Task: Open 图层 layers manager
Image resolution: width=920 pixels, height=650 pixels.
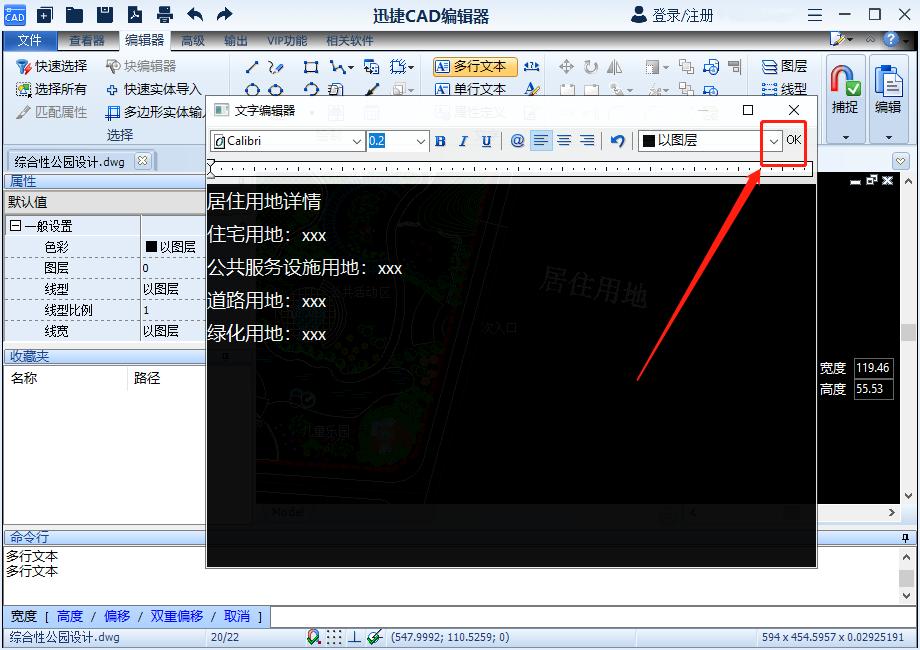Action: pyautogui.click(x=784, y=66)
